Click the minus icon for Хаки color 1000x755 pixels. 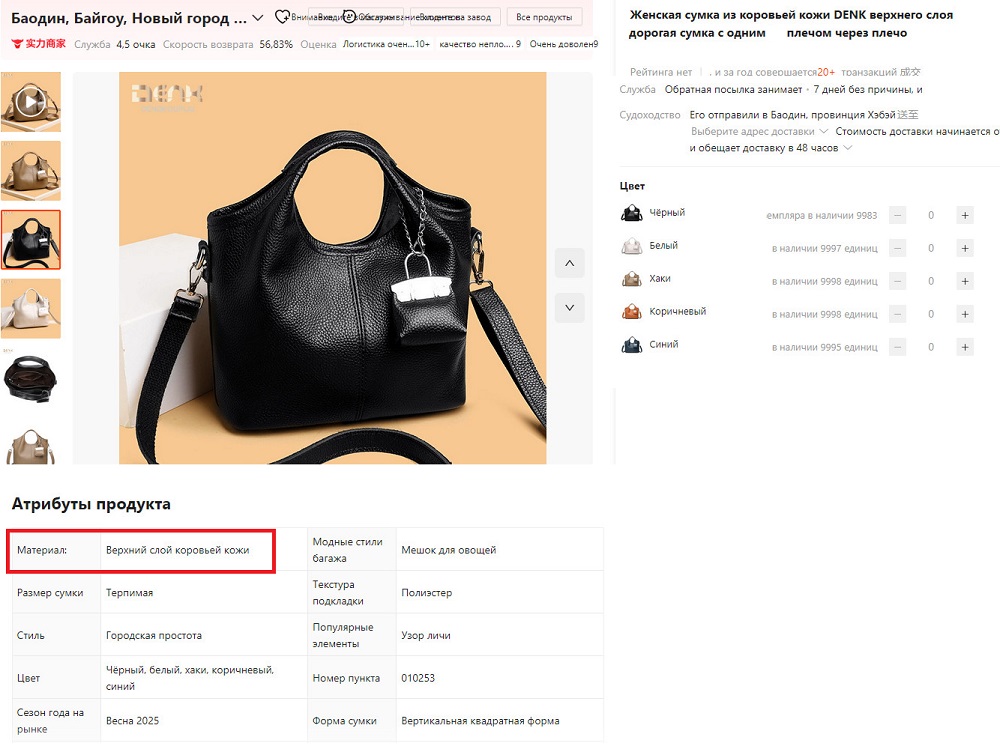point(898,281)
